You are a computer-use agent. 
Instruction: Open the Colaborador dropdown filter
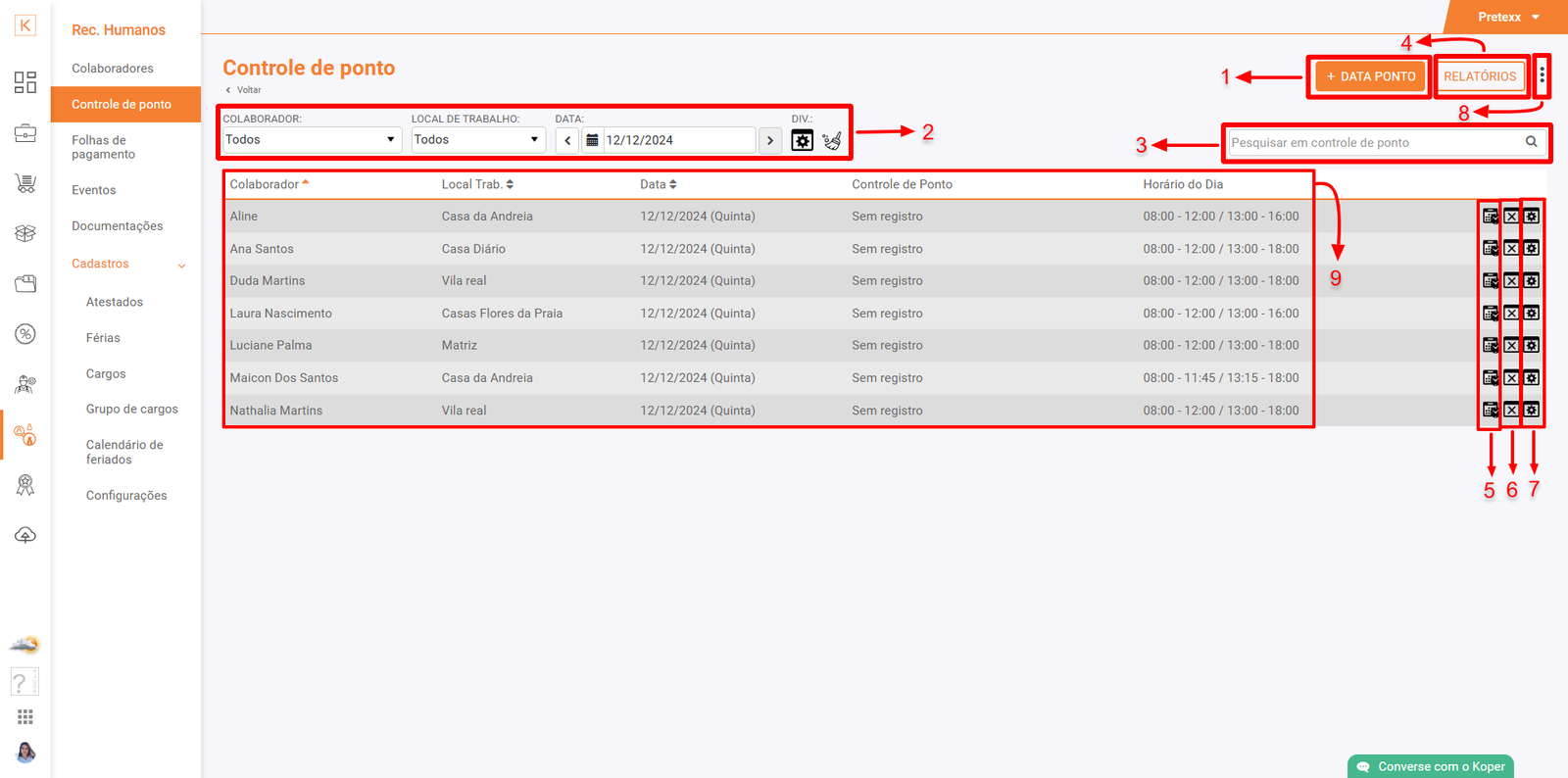[311, 140]
